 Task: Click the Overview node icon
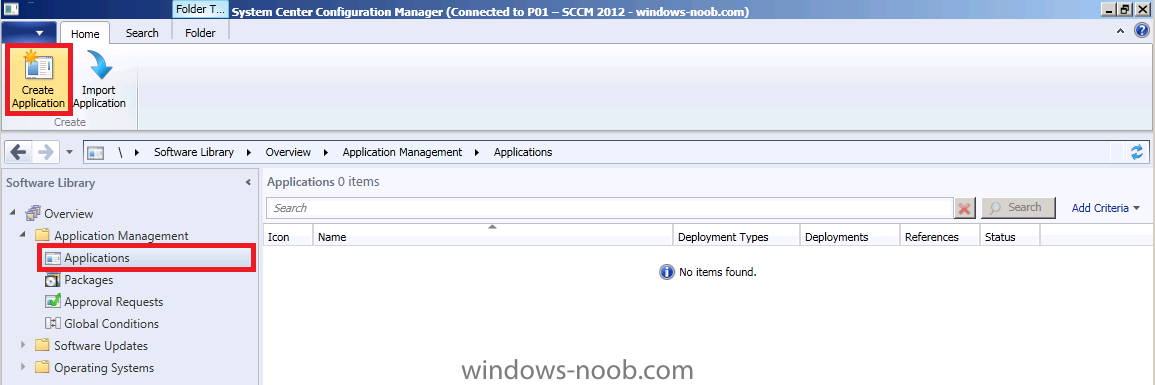(32, 213)
